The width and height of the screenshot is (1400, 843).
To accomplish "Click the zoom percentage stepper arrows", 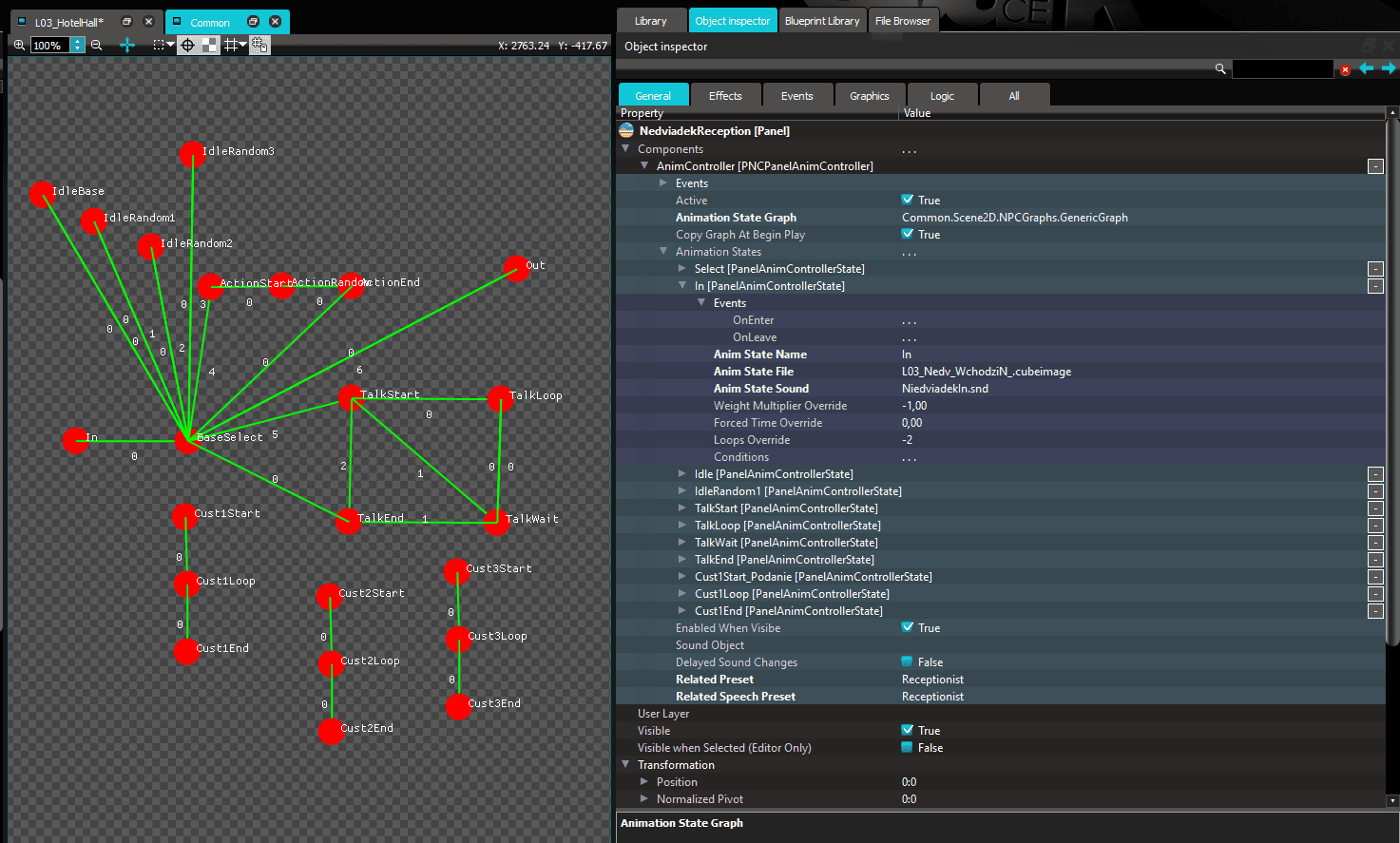I will [78, 45].
